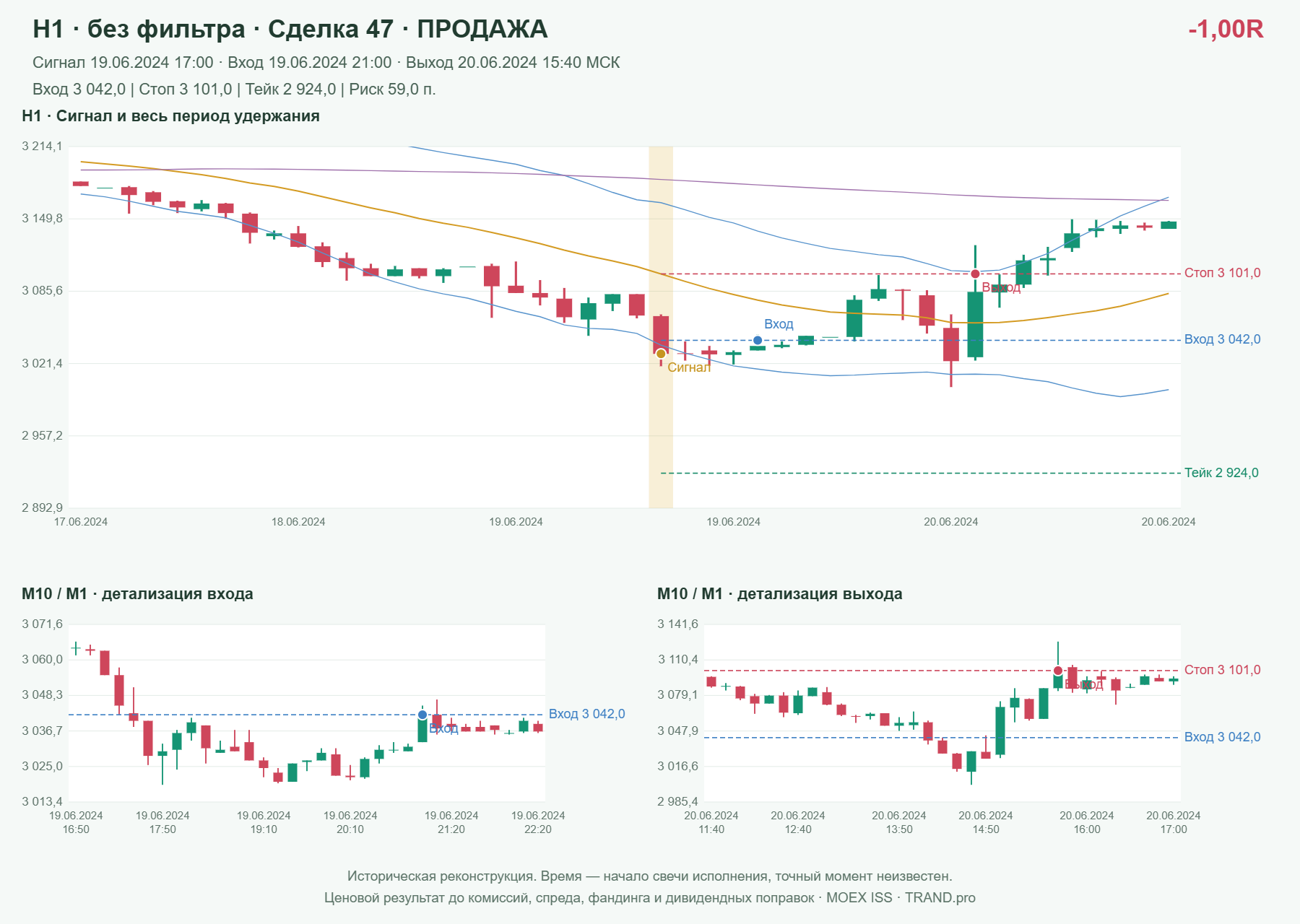Click the 'Тейк 2 924,0' label
This screenshot has width=1300, height=924.
click(x=1221, y=473)
